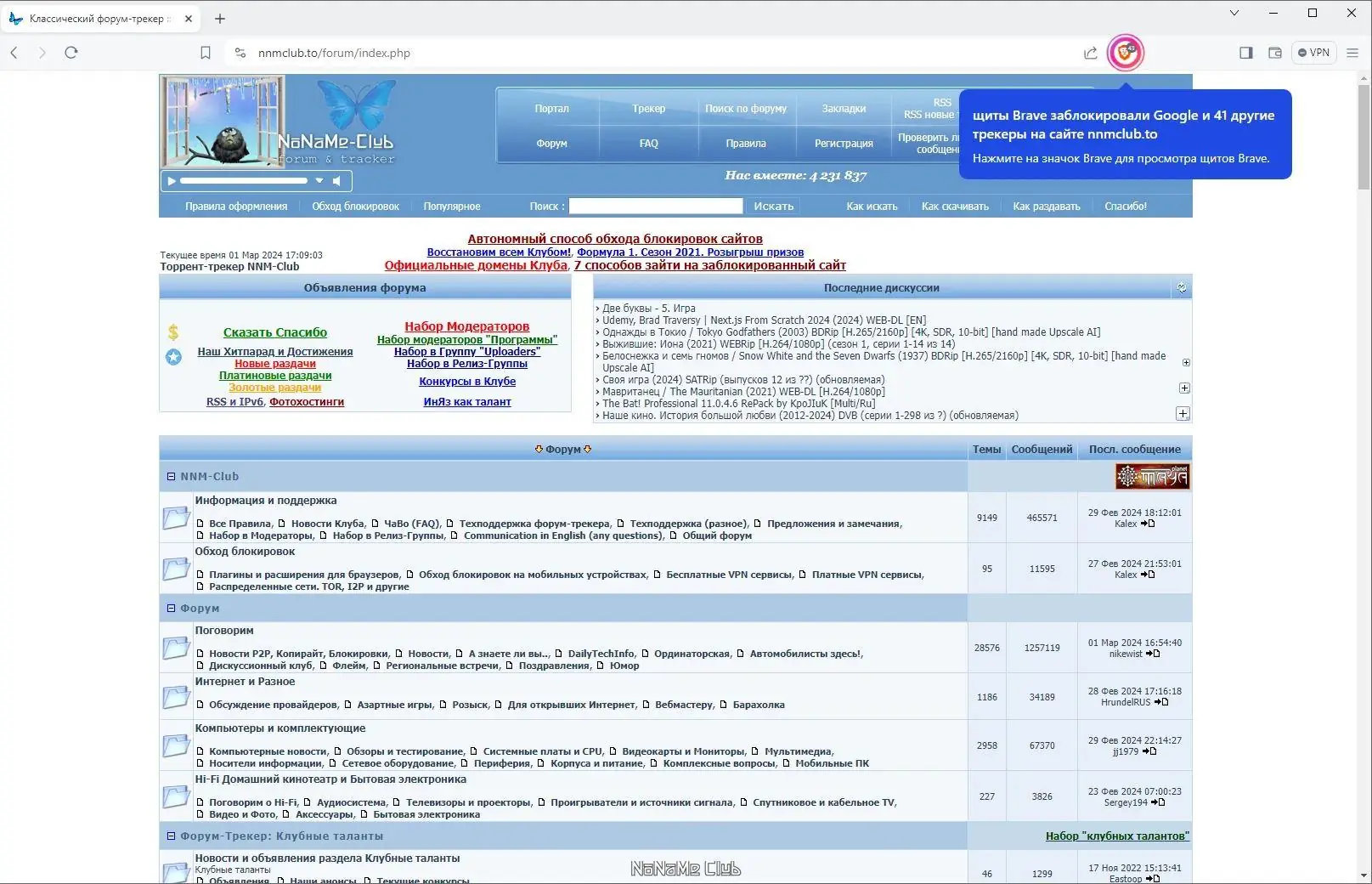The image size is (1372, 884).
Task: Open the audio player station dropdown arrow
Action: (319, 181)
